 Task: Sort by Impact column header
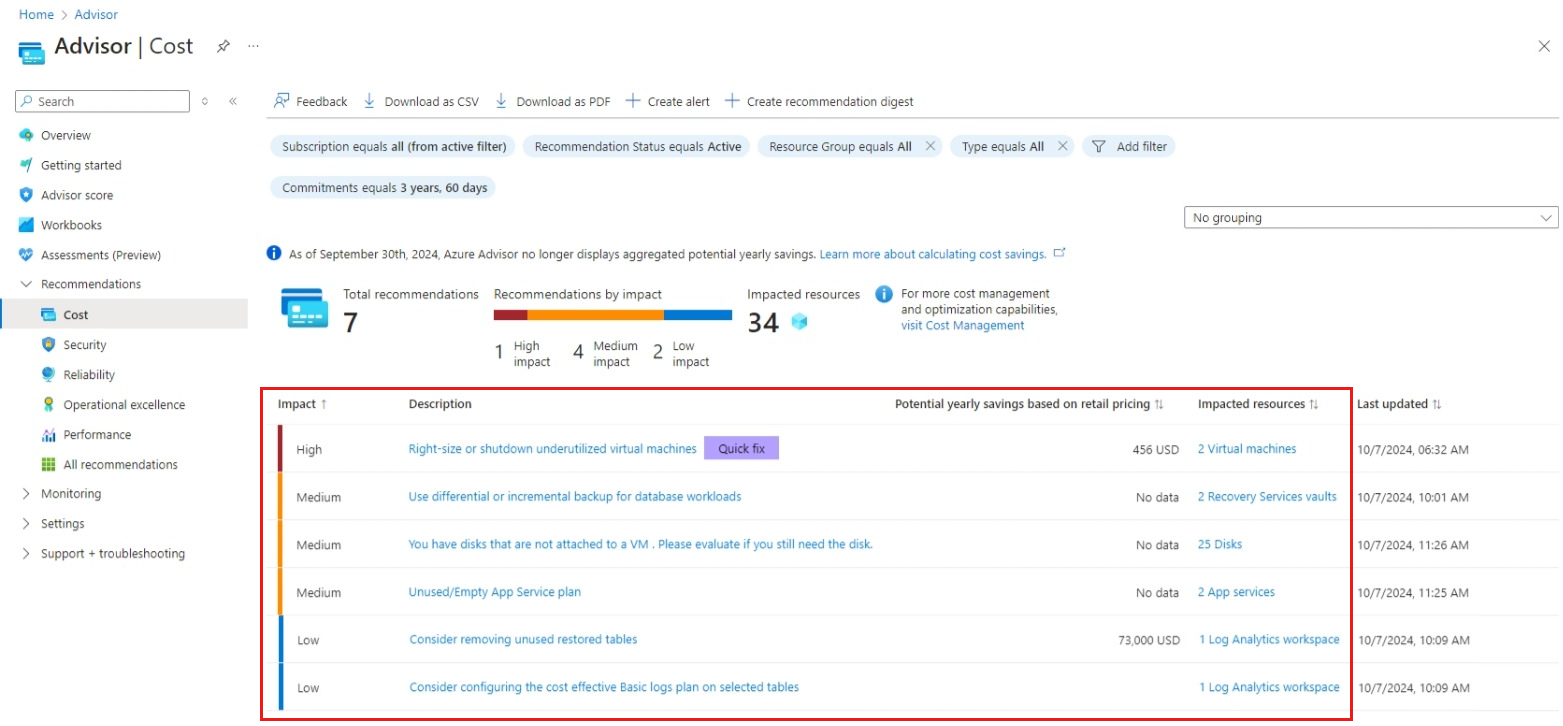click(303, 404)
